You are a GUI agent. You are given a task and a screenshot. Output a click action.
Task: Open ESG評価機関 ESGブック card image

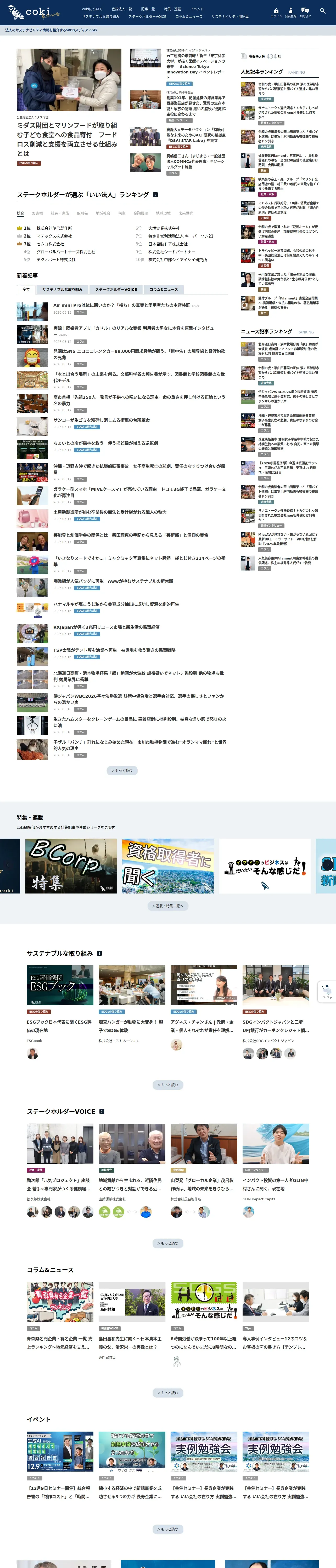click(60, 985)
